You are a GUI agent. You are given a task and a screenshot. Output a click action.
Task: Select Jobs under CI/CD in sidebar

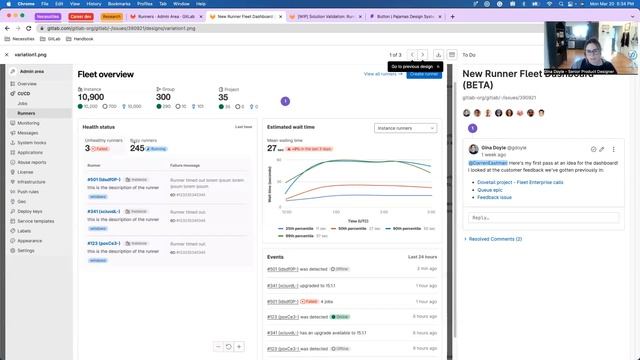[x=22, y=104]
